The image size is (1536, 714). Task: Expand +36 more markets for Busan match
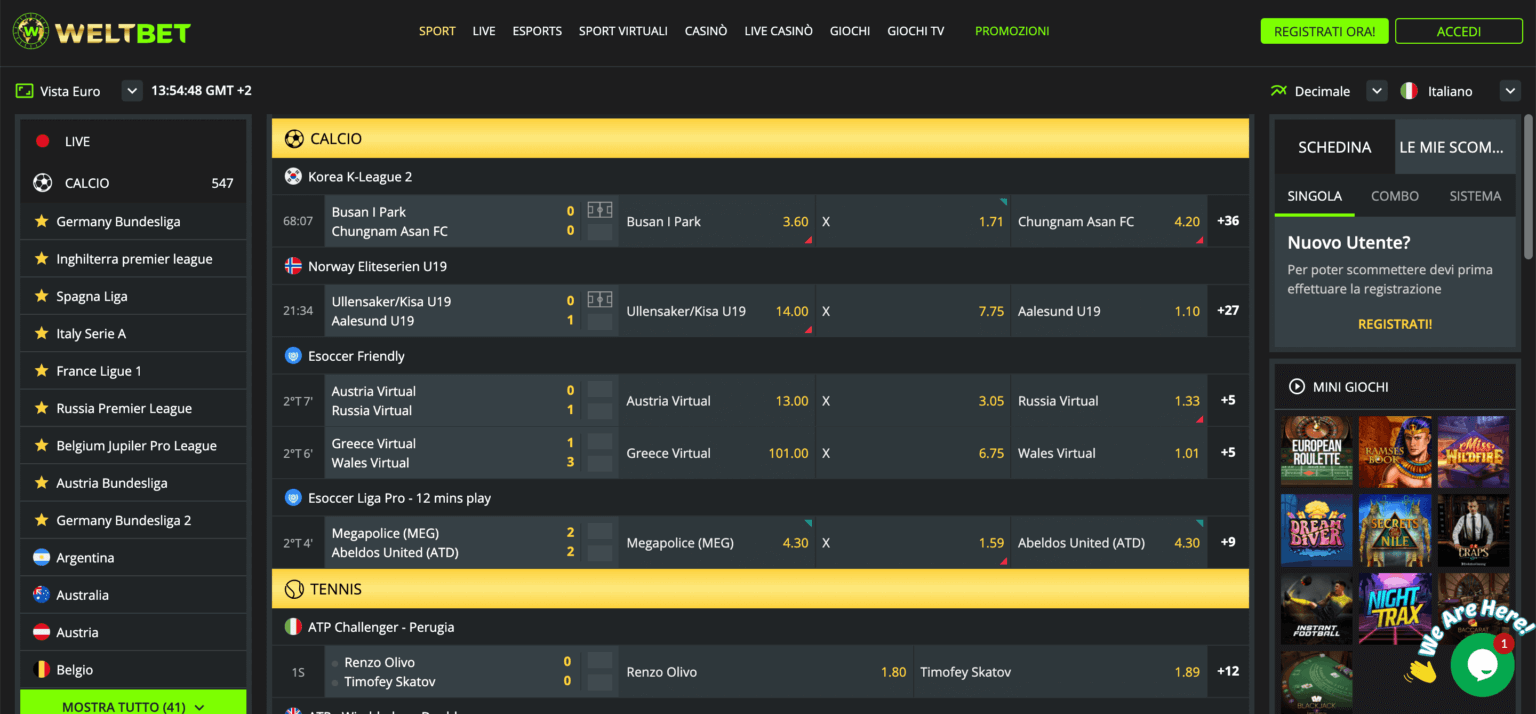click(1228, 221)
